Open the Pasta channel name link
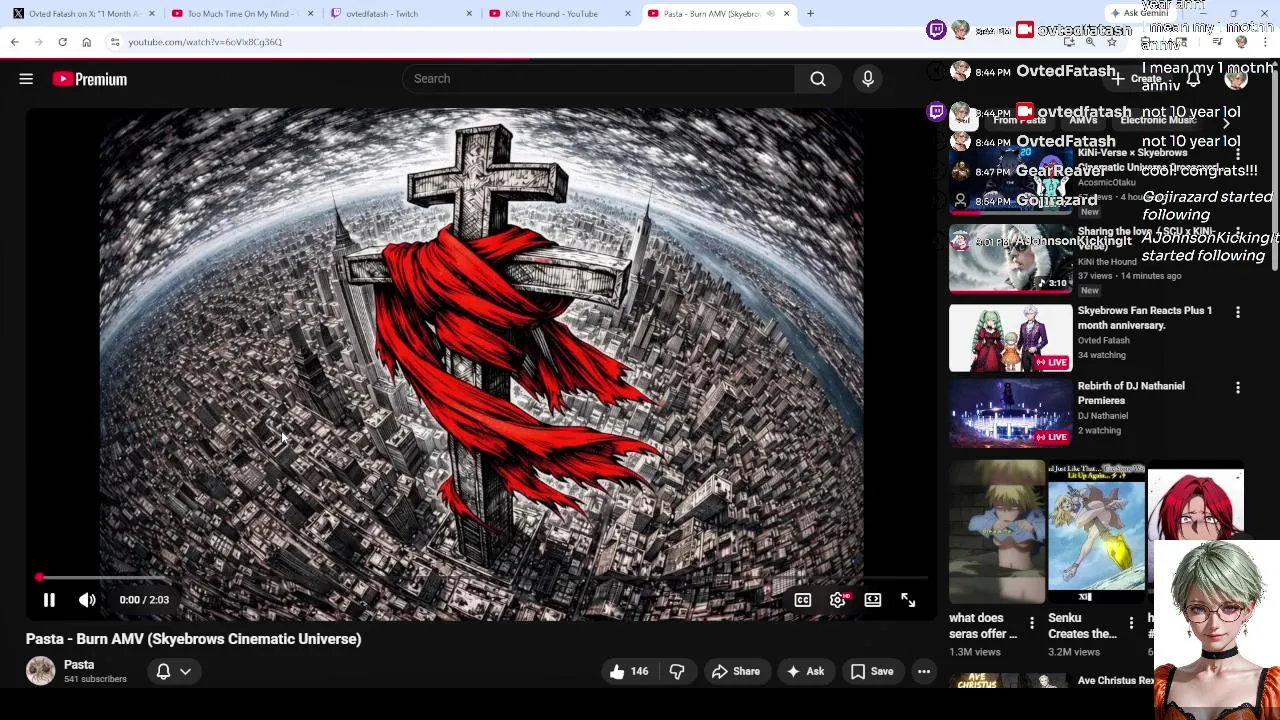Screen dimensions: 1280x720 coord(79,665)
